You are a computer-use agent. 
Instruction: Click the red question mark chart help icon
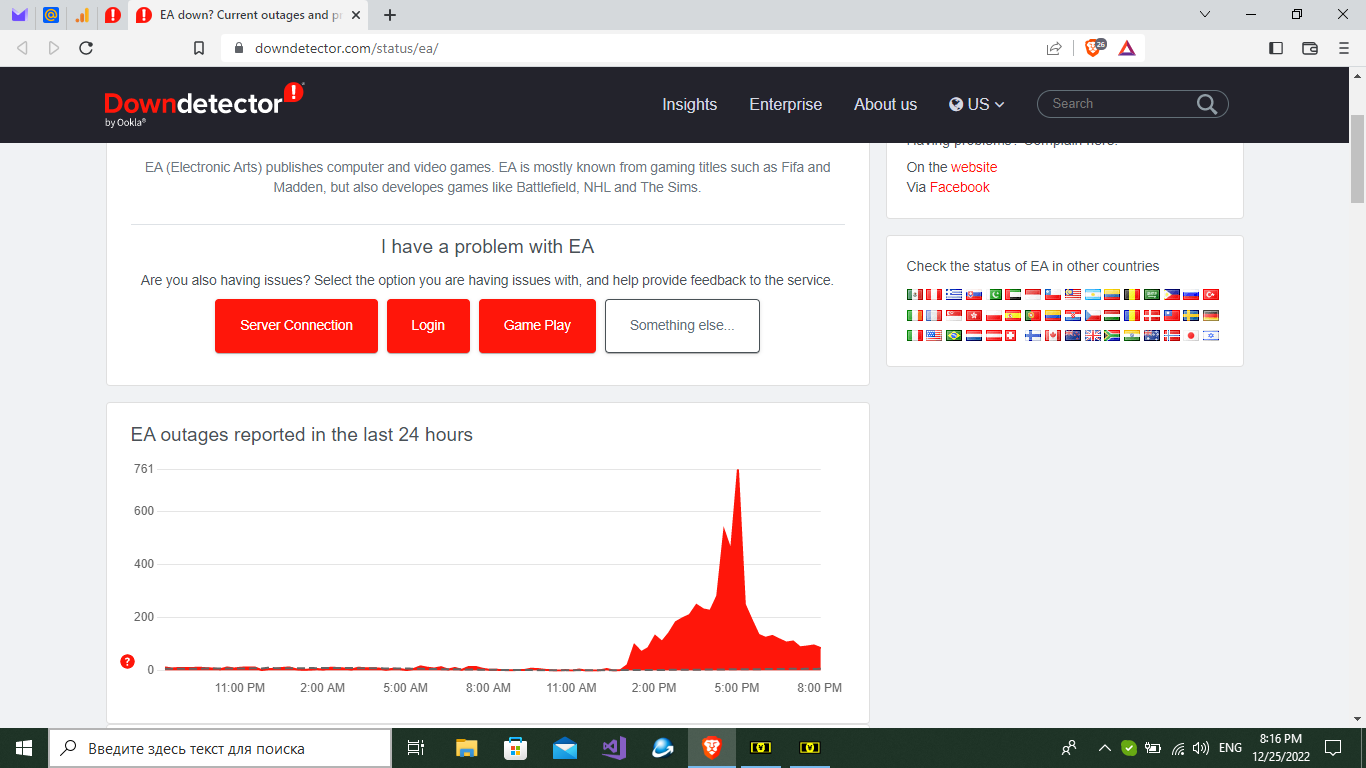click(x=127, y=661)
